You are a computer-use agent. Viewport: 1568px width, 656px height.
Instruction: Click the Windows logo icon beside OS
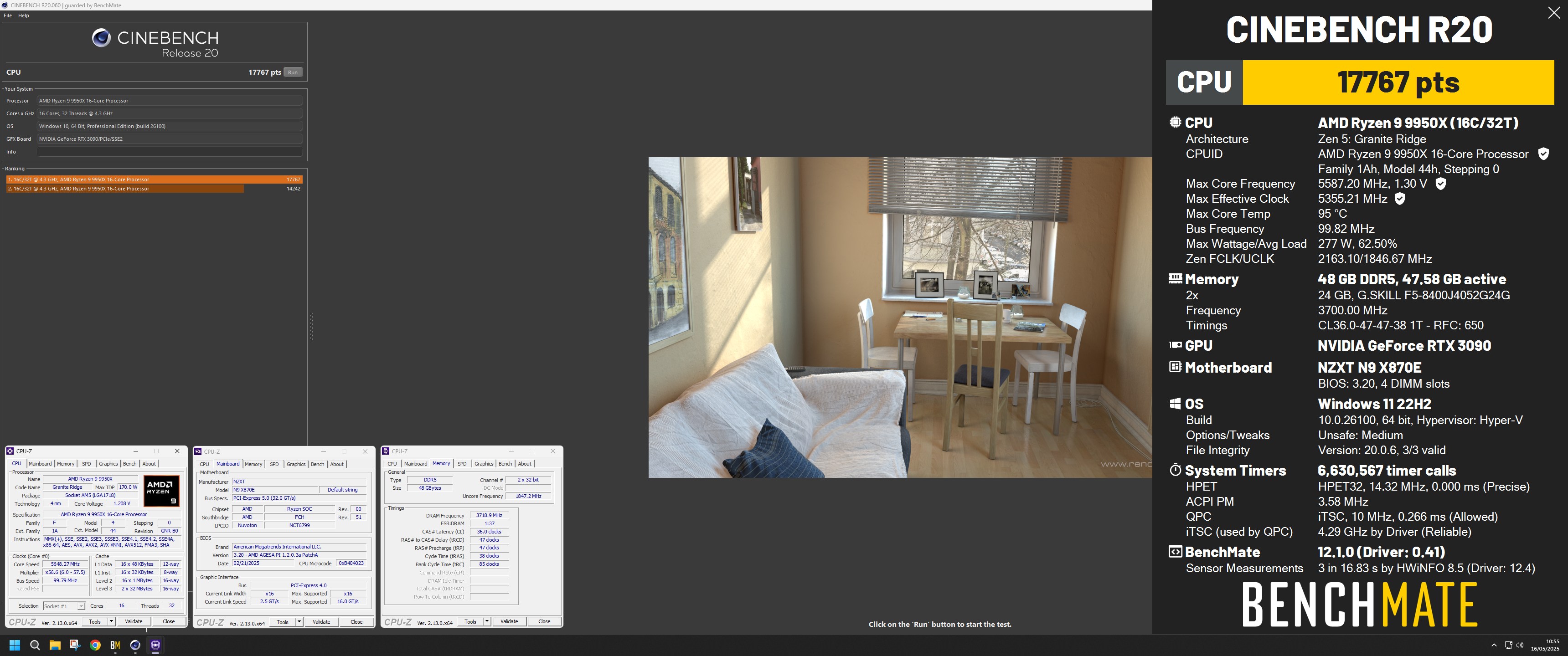tap(1175, 403)
